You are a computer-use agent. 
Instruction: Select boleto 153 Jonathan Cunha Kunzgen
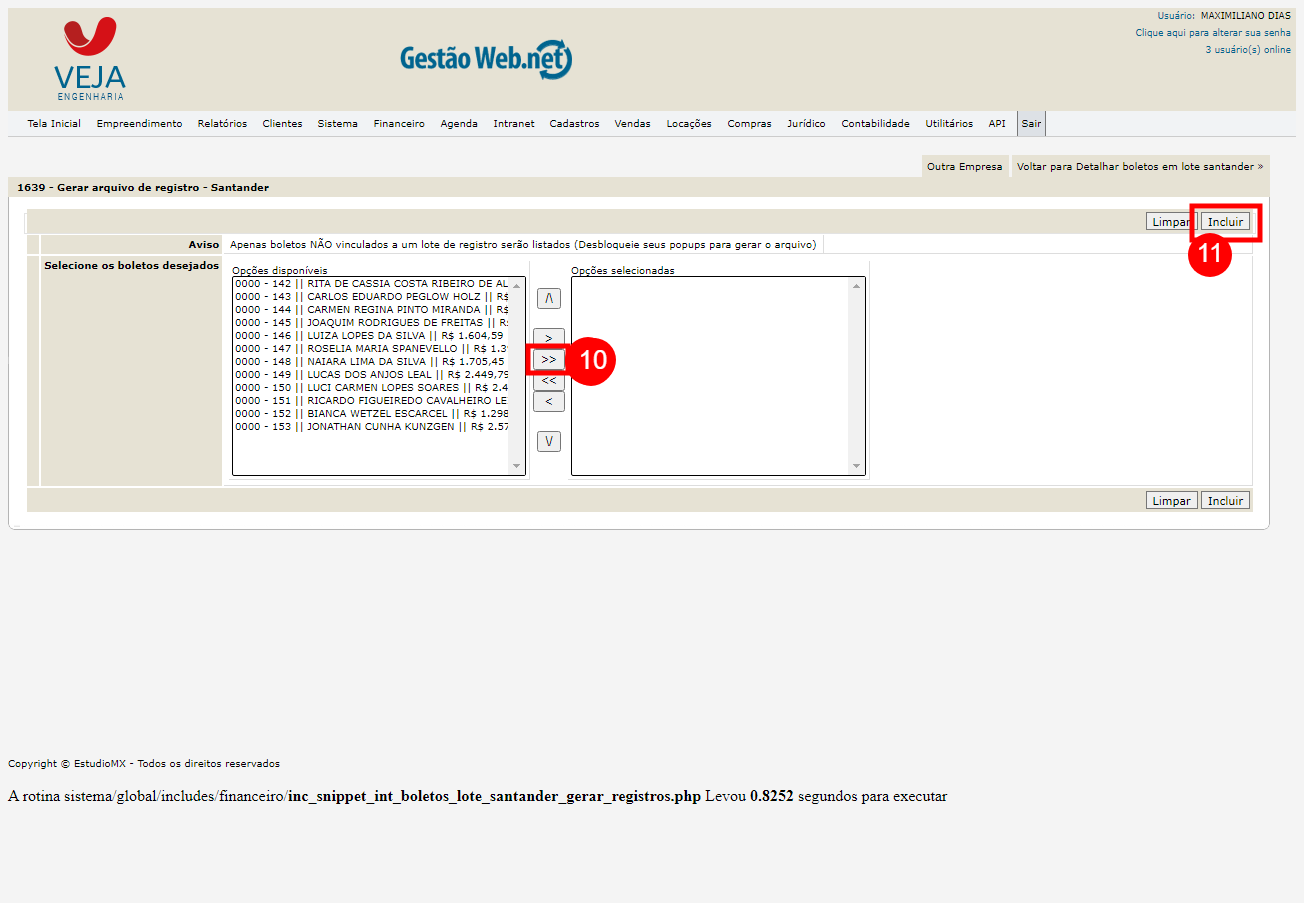coord(370,427)
